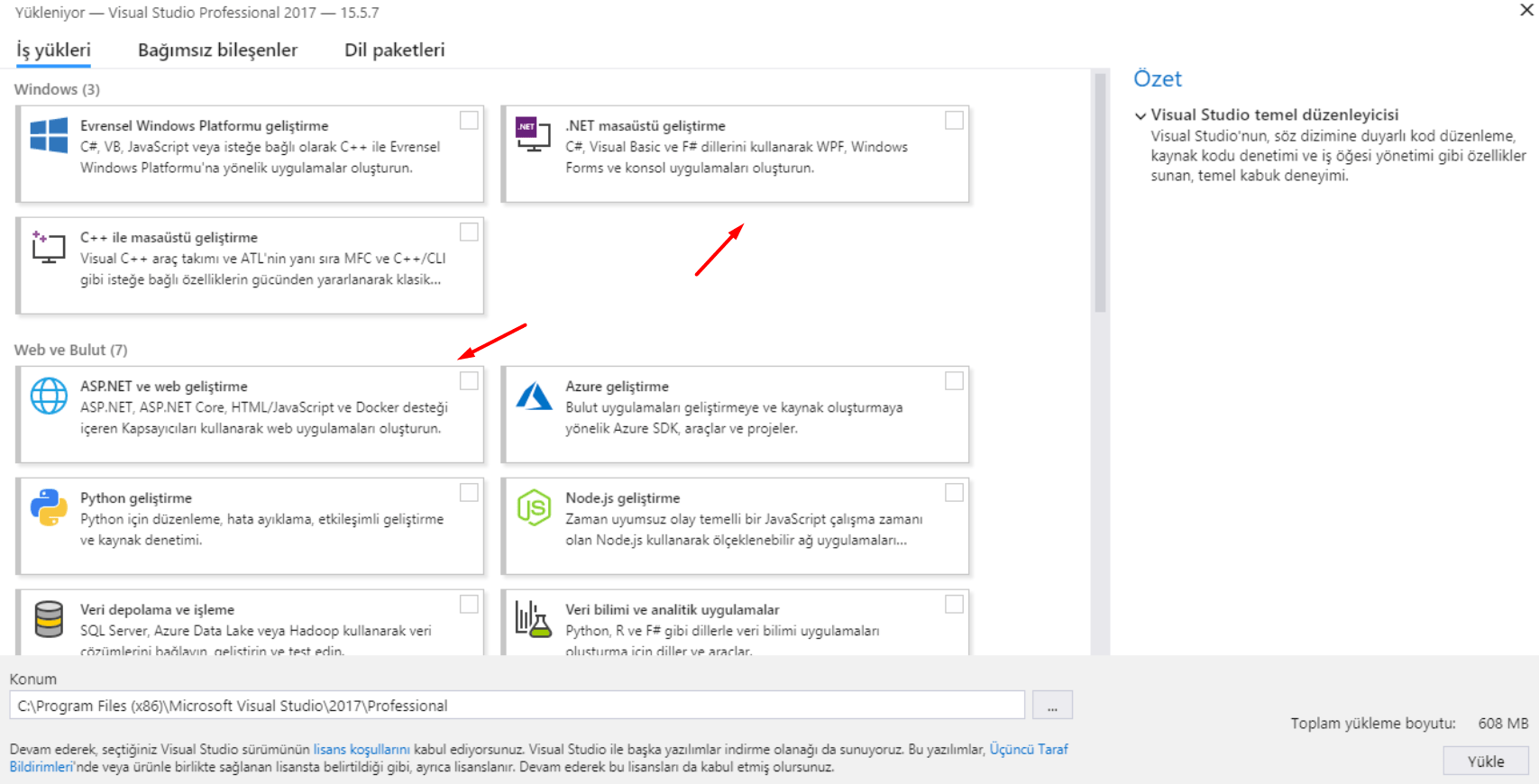The height and width of the screenshot is (784, 1539).
Task: Switch to the Bağımsız bileşenler tab
Action: tap(217, 50)
